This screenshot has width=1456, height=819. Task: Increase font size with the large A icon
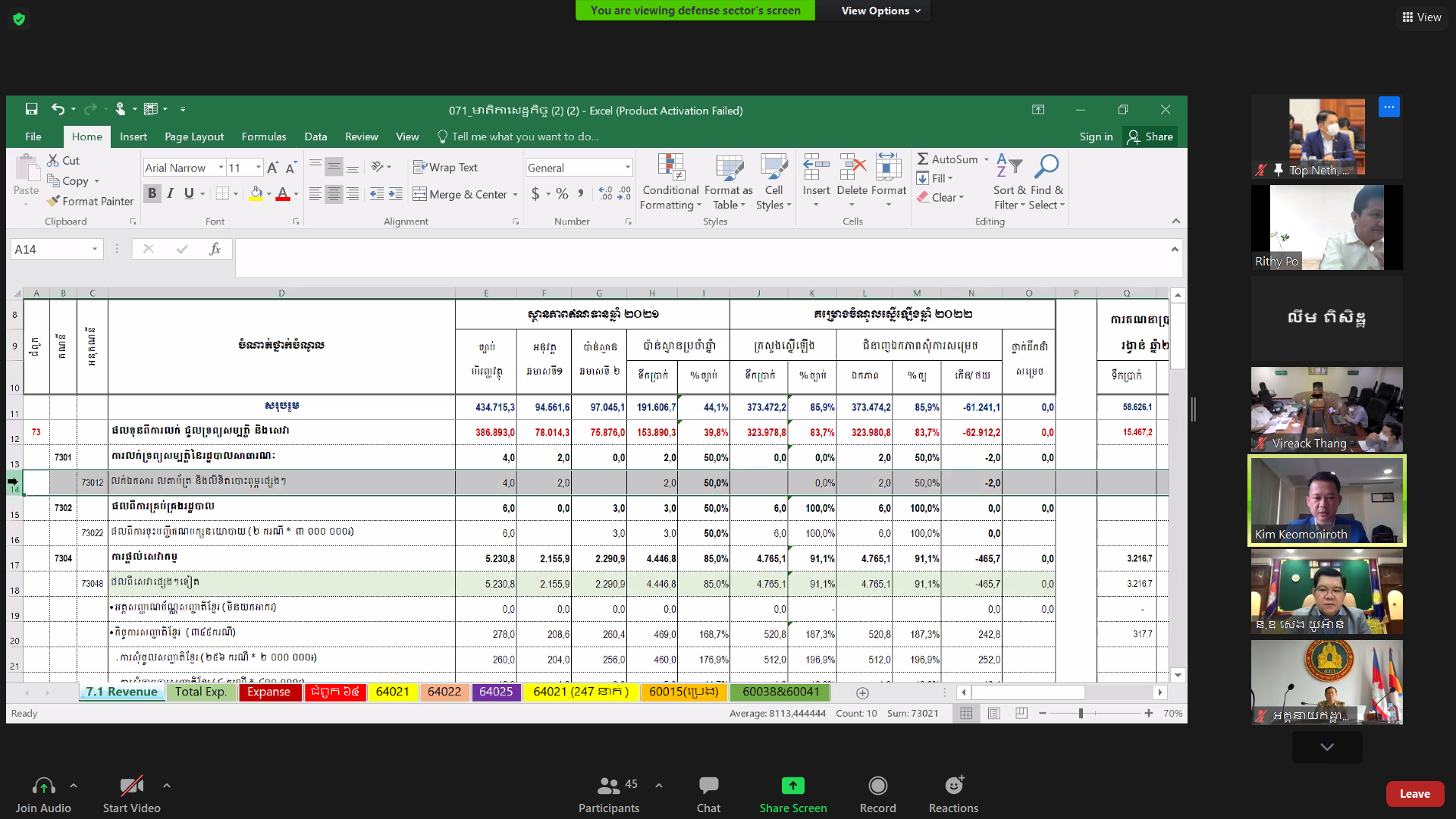point(272,168)
